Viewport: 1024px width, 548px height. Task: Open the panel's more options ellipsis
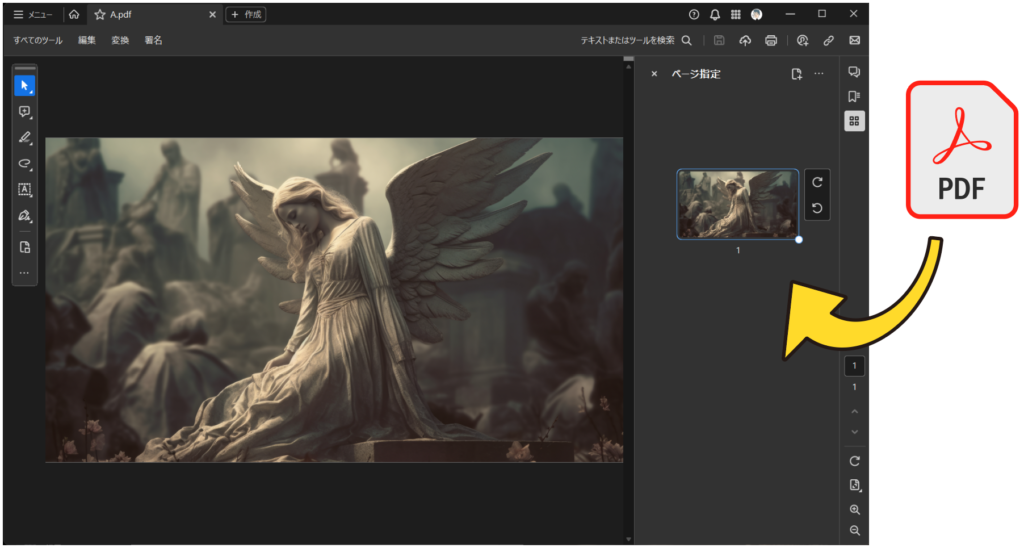click(x=819, y=74)
